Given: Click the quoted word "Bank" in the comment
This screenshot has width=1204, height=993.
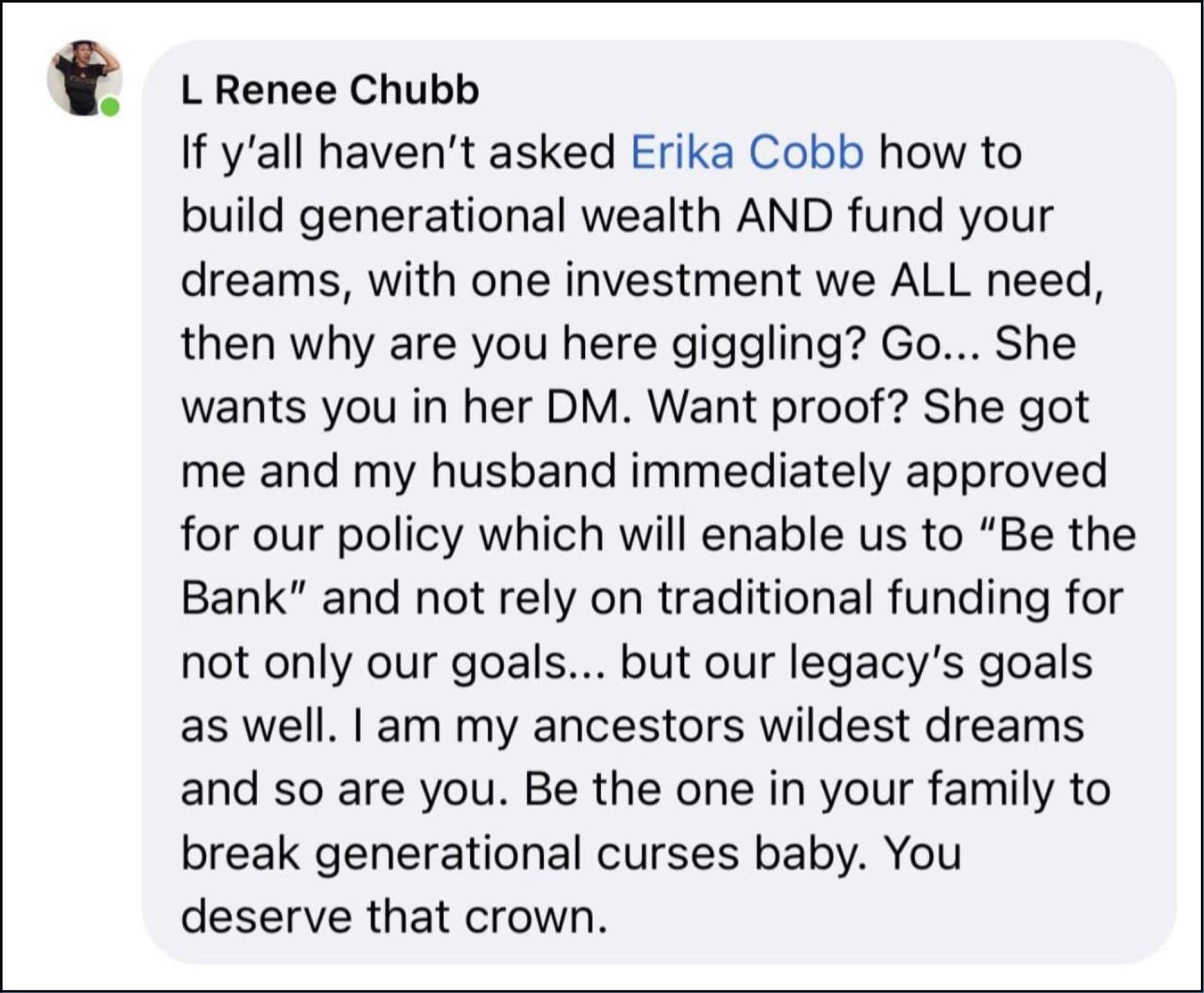Looking at the screenshot, I should pyautogui.click(x=234, y=598).
